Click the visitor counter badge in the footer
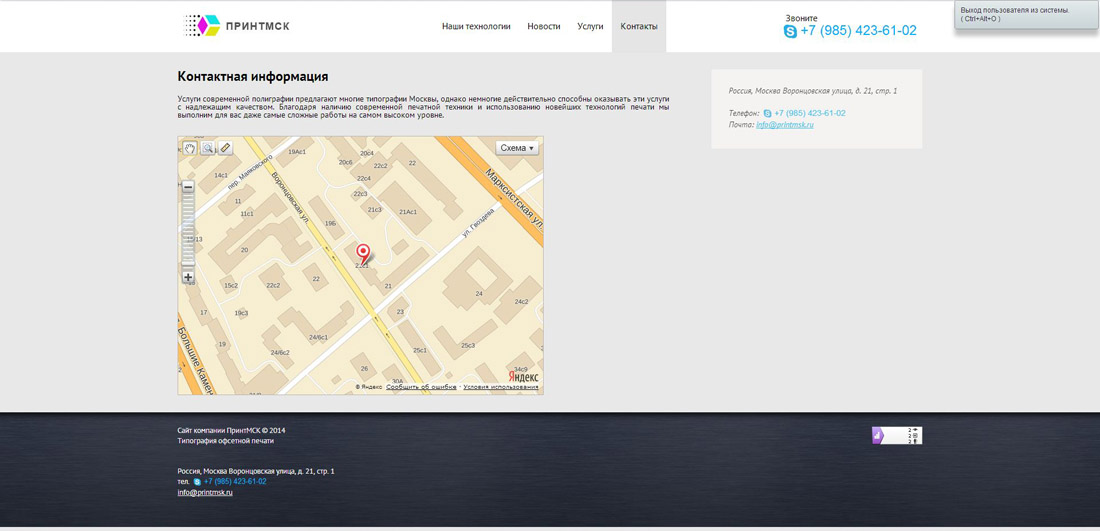The image size is (1100, 531). [897, 435]
